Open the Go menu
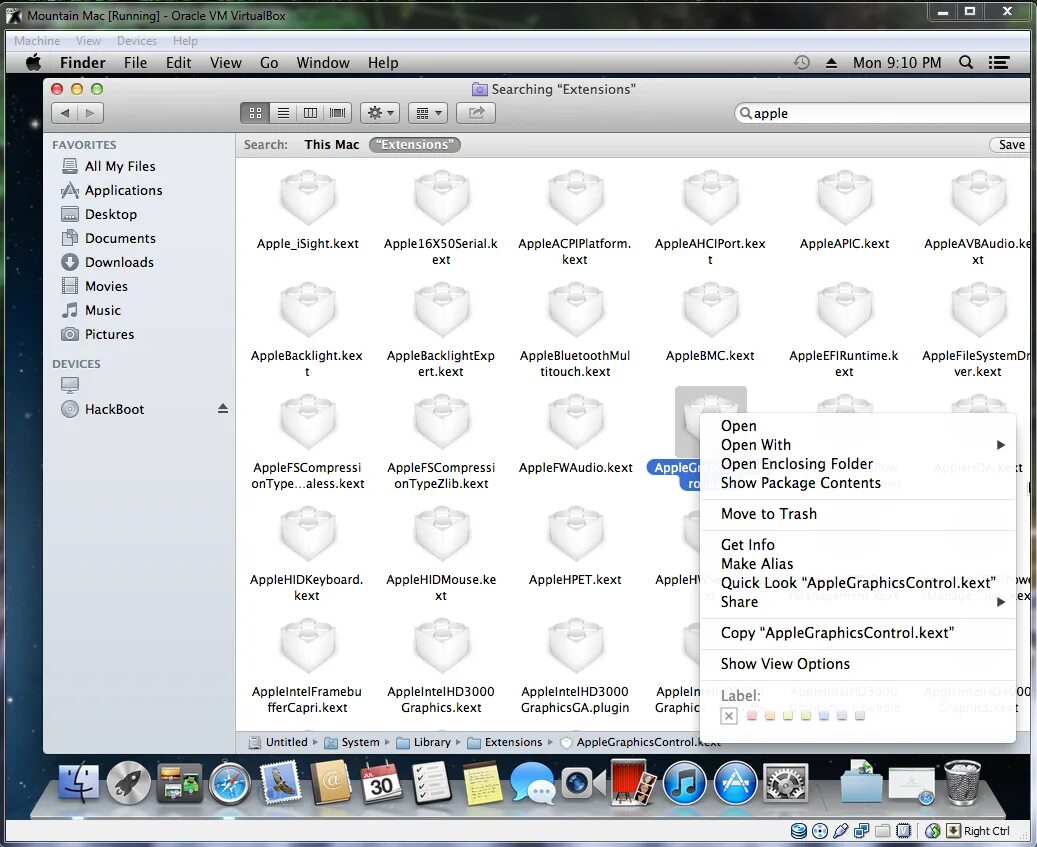This screenshot has width=1037, height=847. pos(269,63)
